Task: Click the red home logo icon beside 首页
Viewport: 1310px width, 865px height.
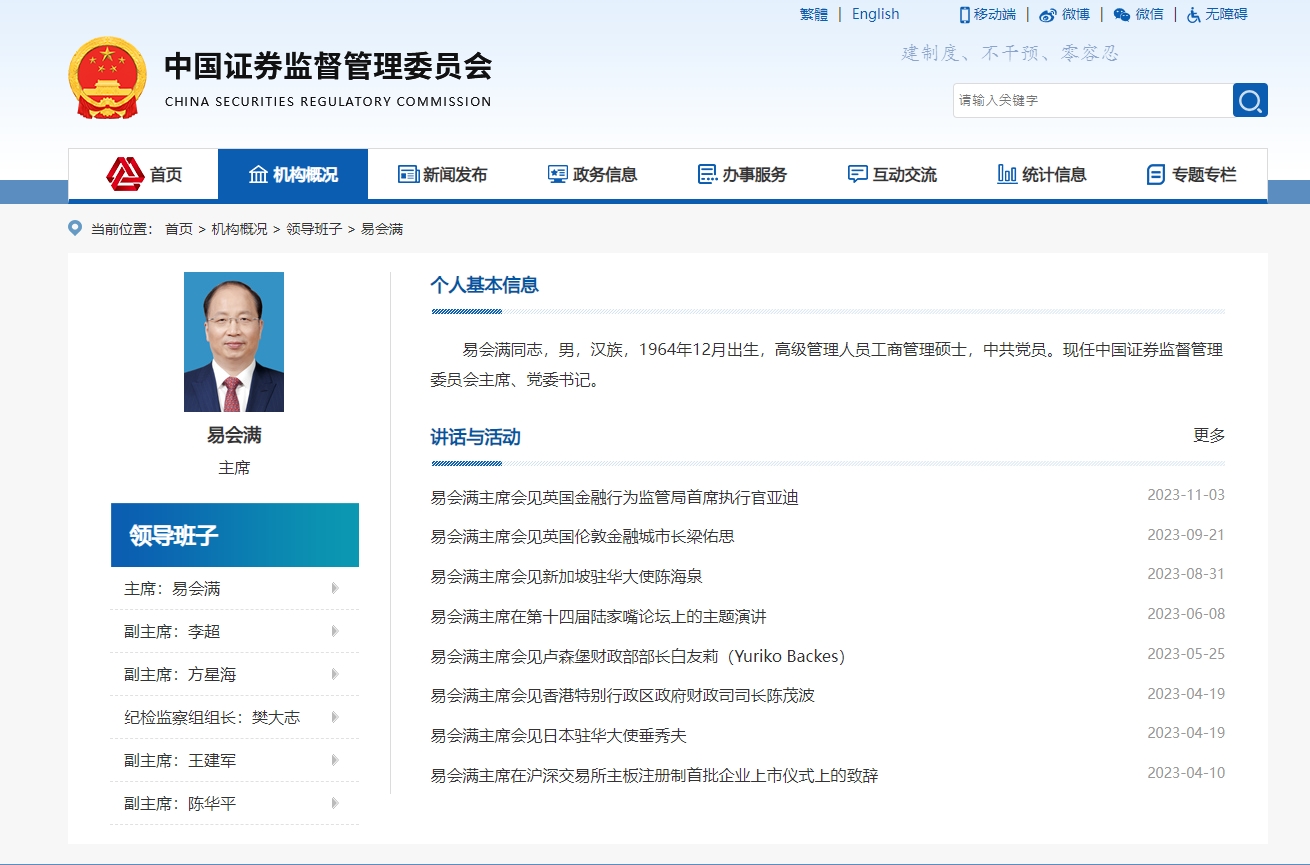Action: click(125, 174)
